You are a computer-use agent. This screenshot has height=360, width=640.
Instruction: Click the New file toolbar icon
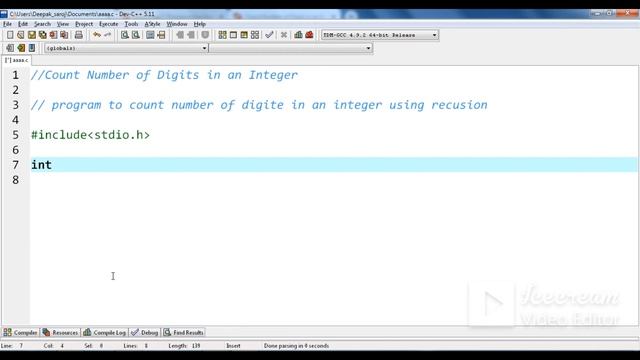pyautogui.click(x=10, y=35)
